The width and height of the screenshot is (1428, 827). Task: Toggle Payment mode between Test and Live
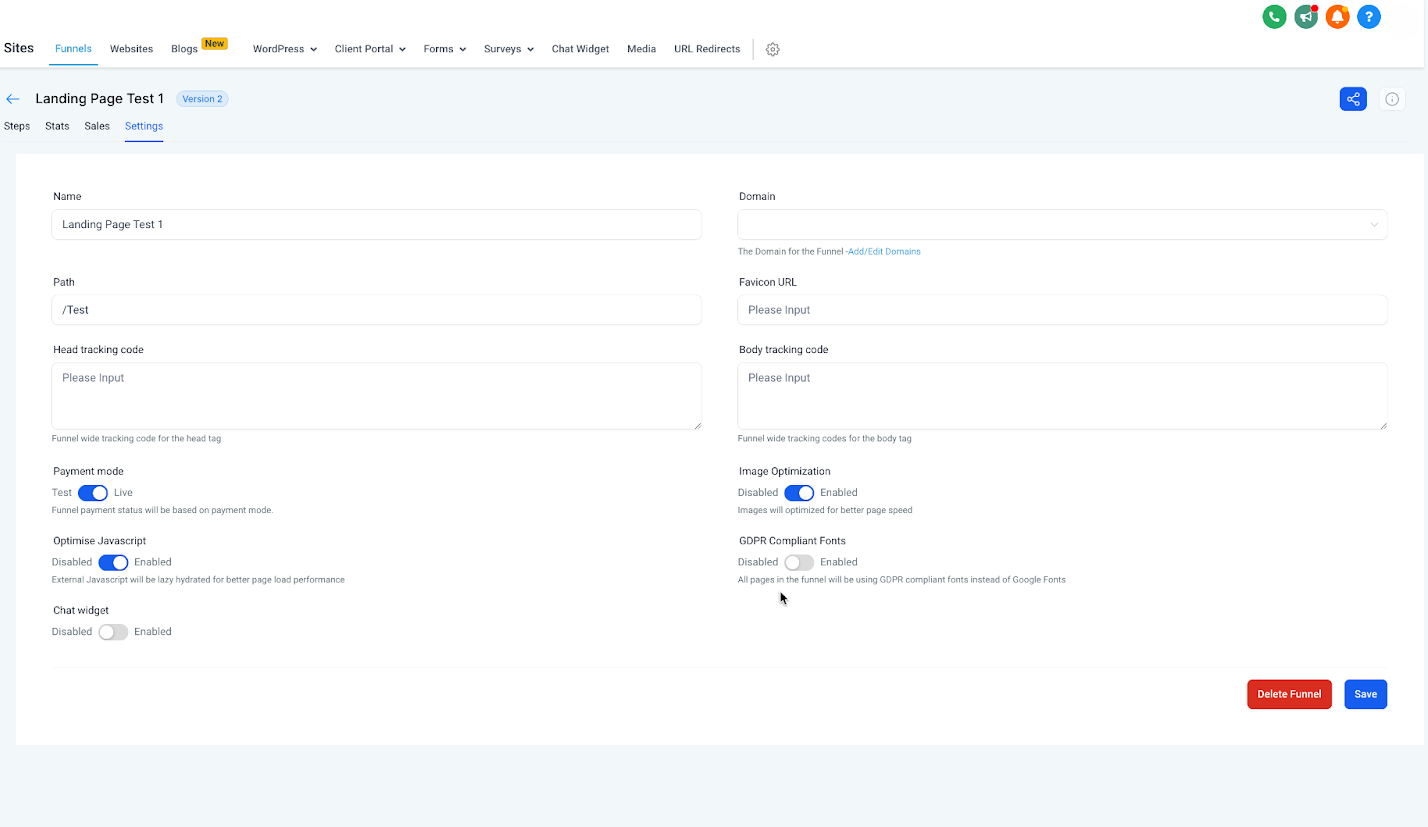click(x=93, y=493)
